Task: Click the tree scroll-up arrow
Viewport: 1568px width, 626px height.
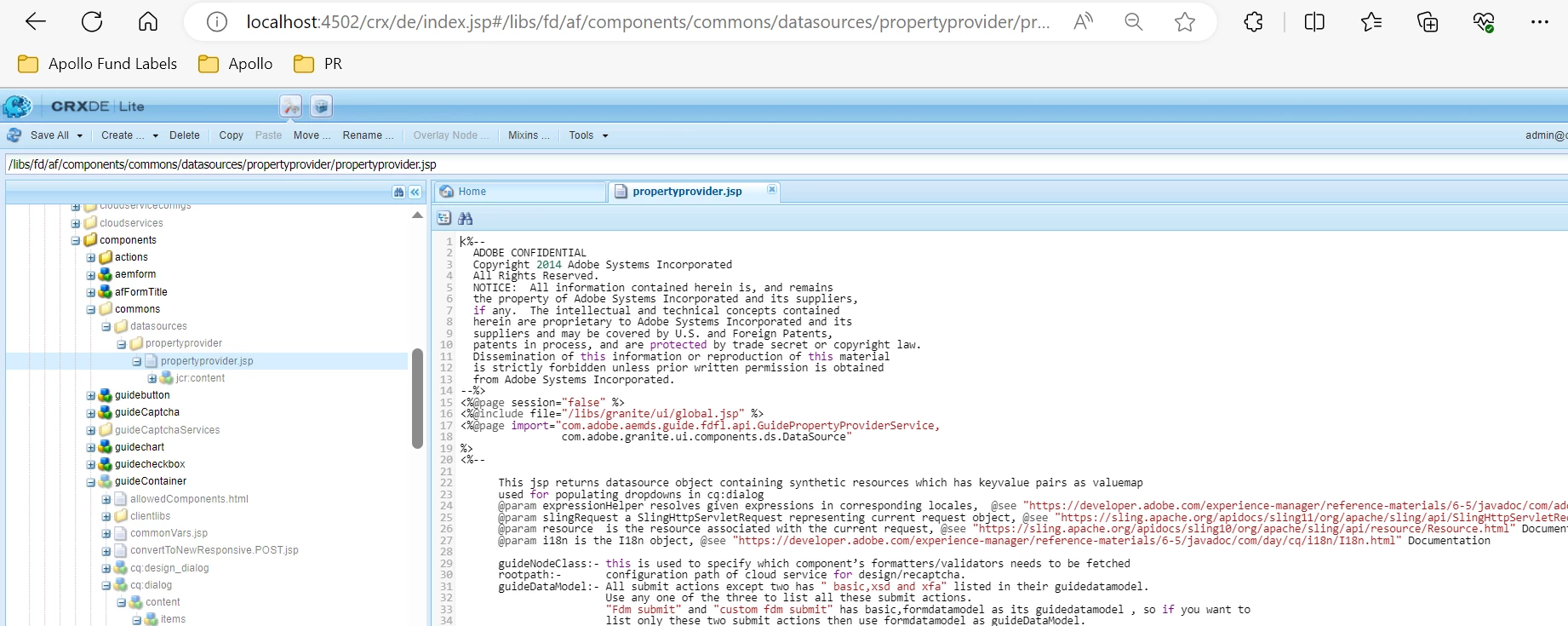Action: click(x=417, y=215)
